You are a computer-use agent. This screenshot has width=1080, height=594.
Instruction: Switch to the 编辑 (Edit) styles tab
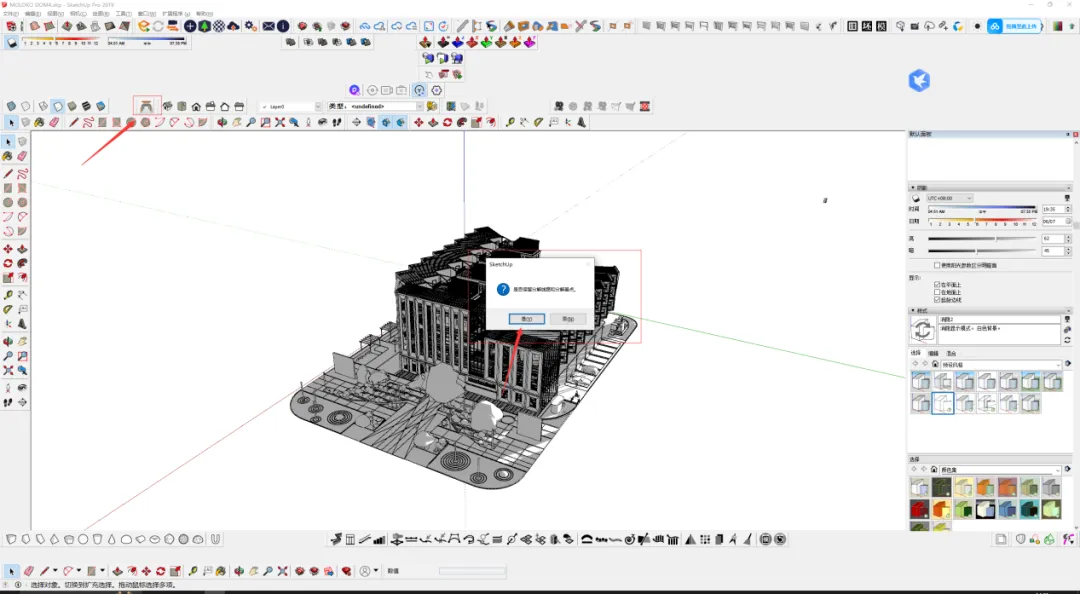click(933, 354)
